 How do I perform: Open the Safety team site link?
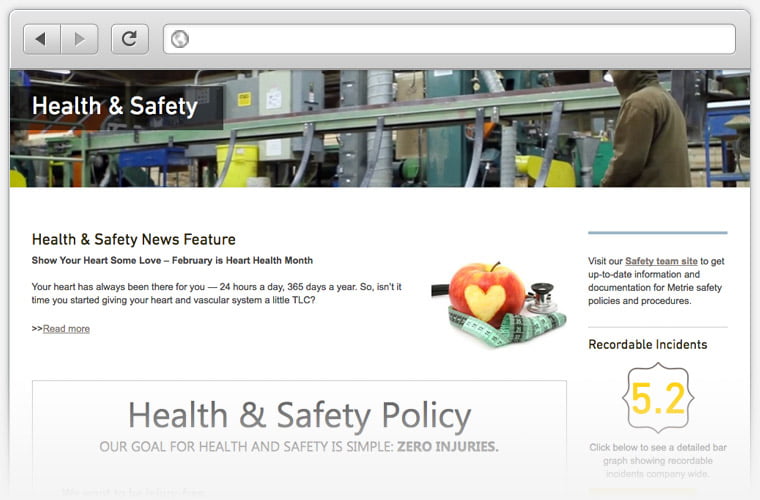661,261
